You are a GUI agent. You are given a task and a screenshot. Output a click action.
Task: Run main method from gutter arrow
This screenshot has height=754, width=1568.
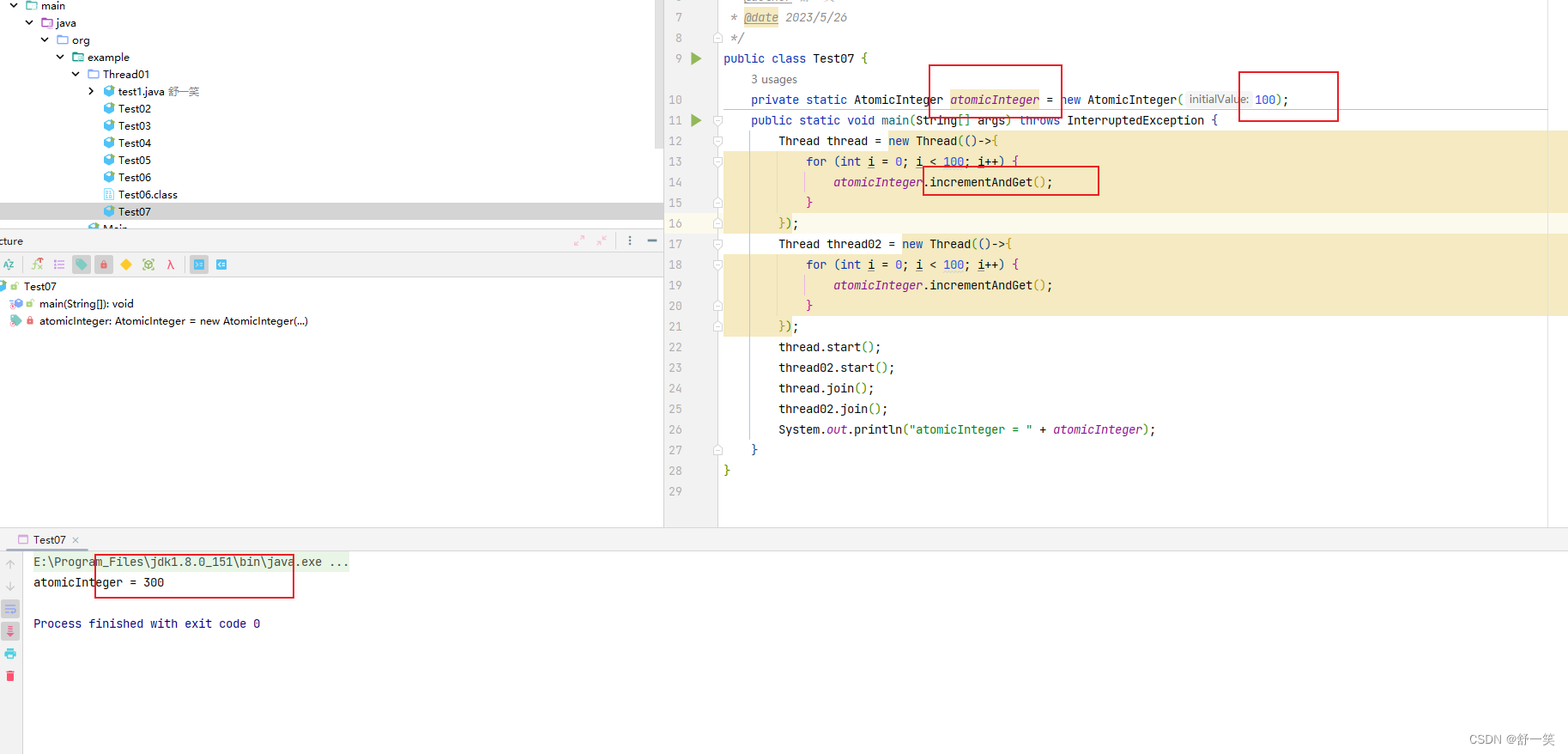pyautogui.click(x=696, y=120)
